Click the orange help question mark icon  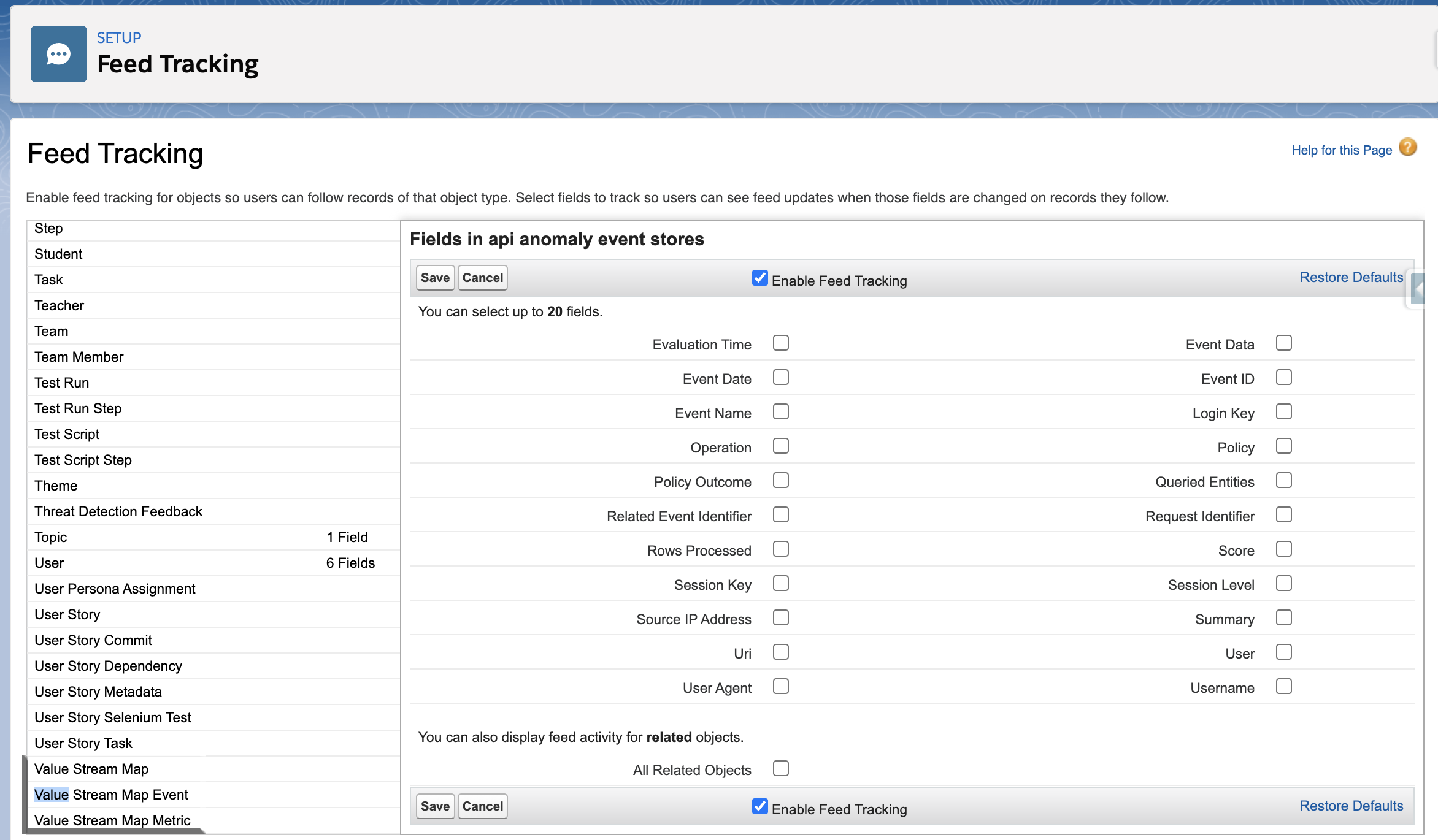point(1407,148)
